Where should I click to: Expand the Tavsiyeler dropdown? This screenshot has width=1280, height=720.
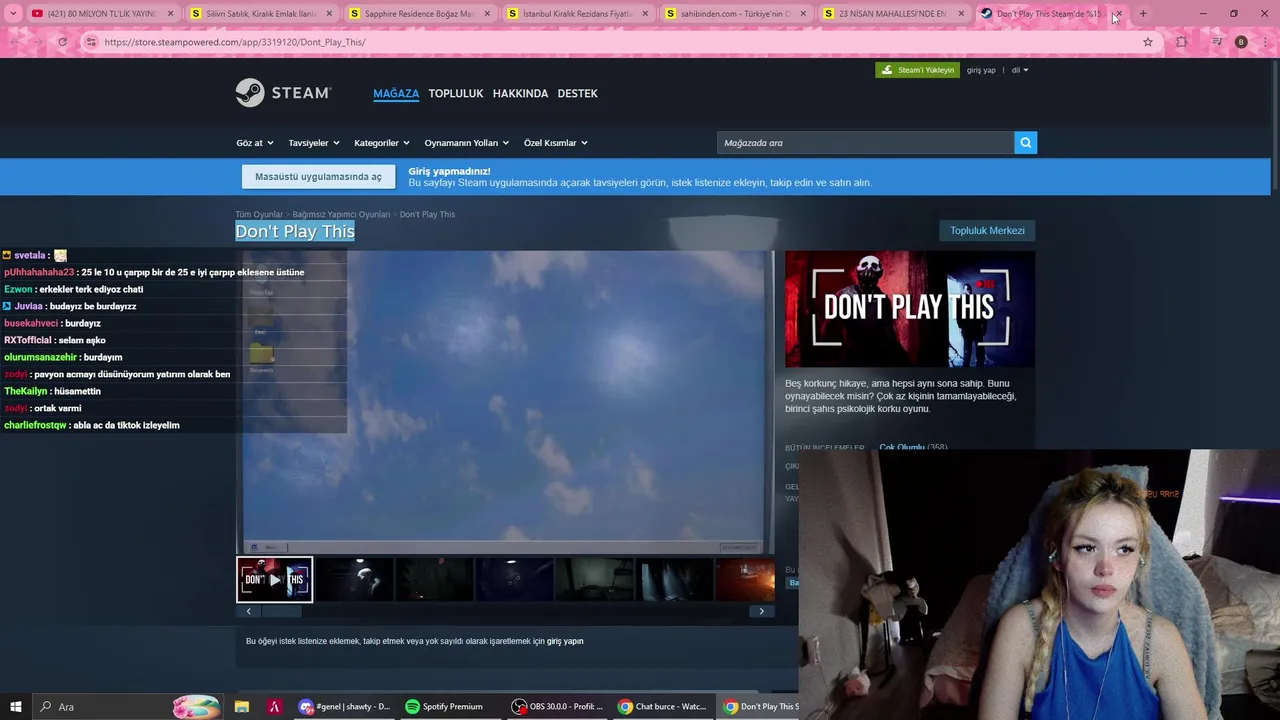pyautogui.click(x=314, y=143)
